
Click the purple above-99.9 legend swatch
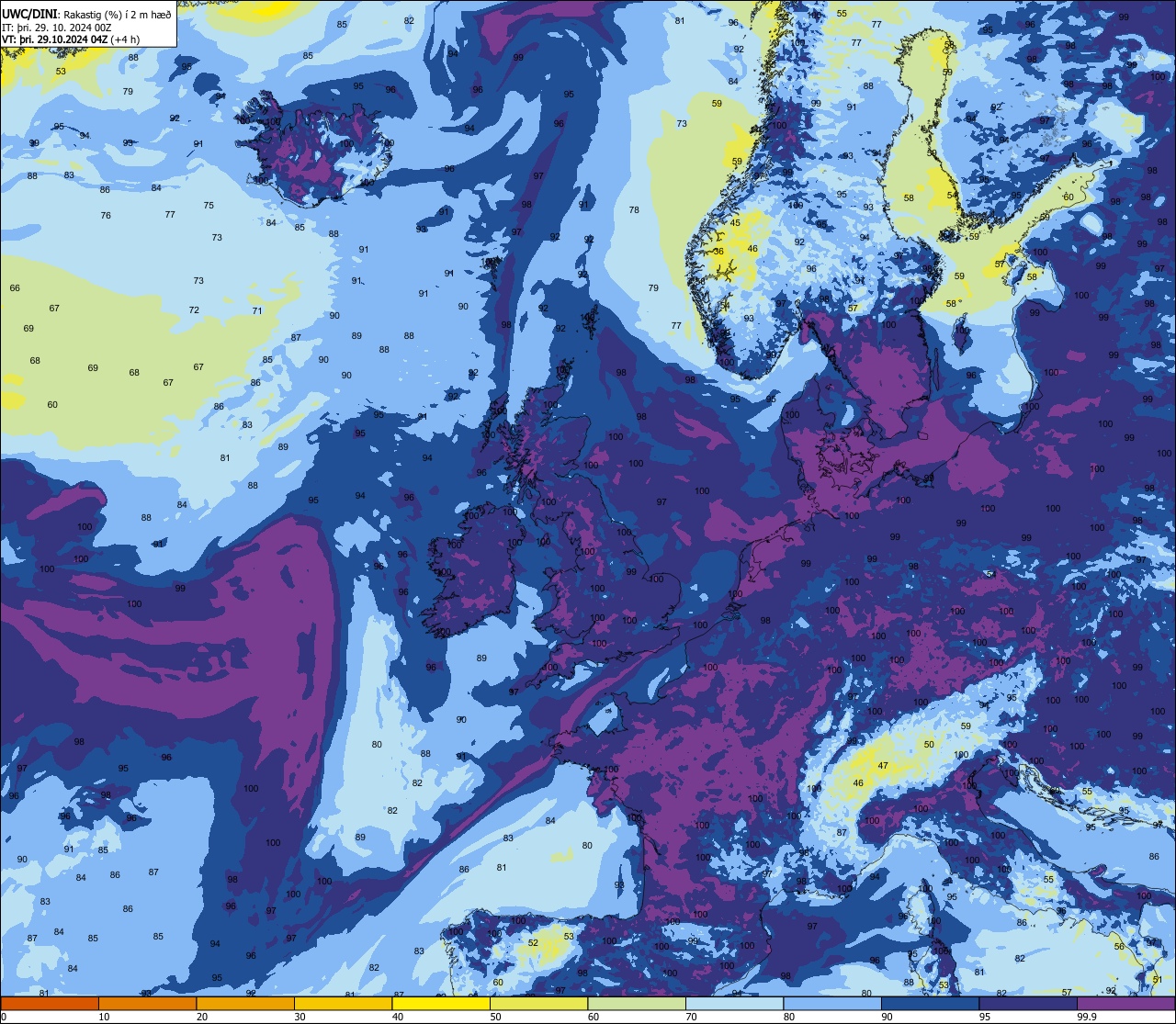1125,1003
